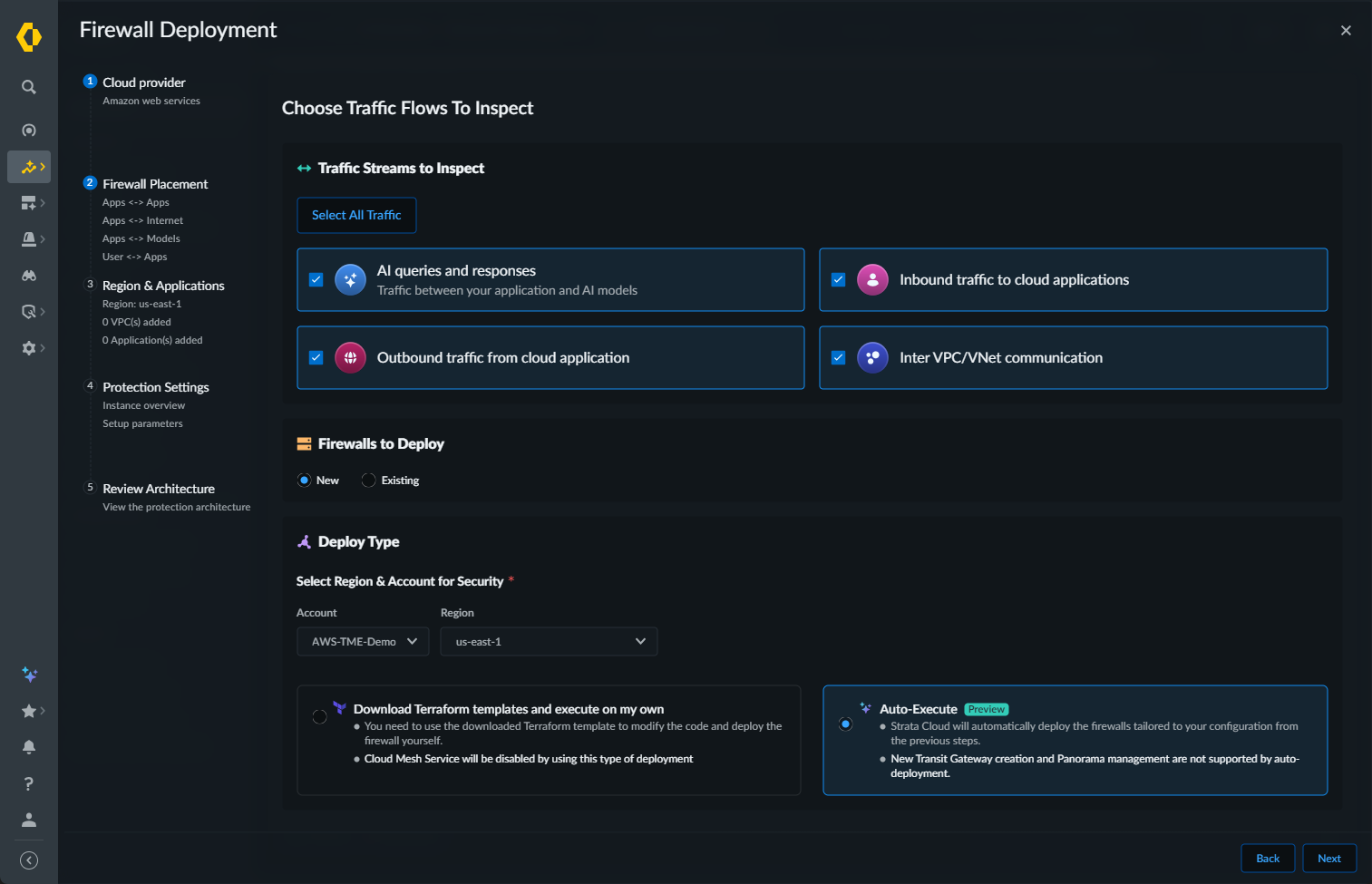Choose Download Terraform templates radio option
Viewport: 1372px width, 884px height.
coord(320,716)
